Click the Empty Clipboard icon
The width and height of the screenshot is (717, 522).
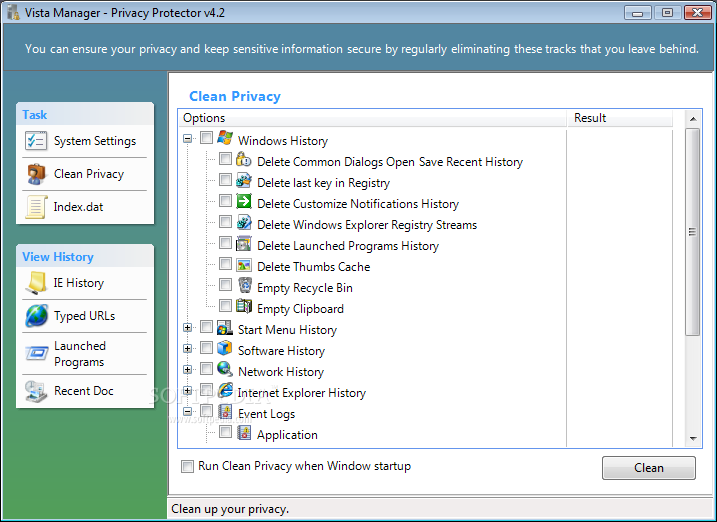[x=244, y=306]
